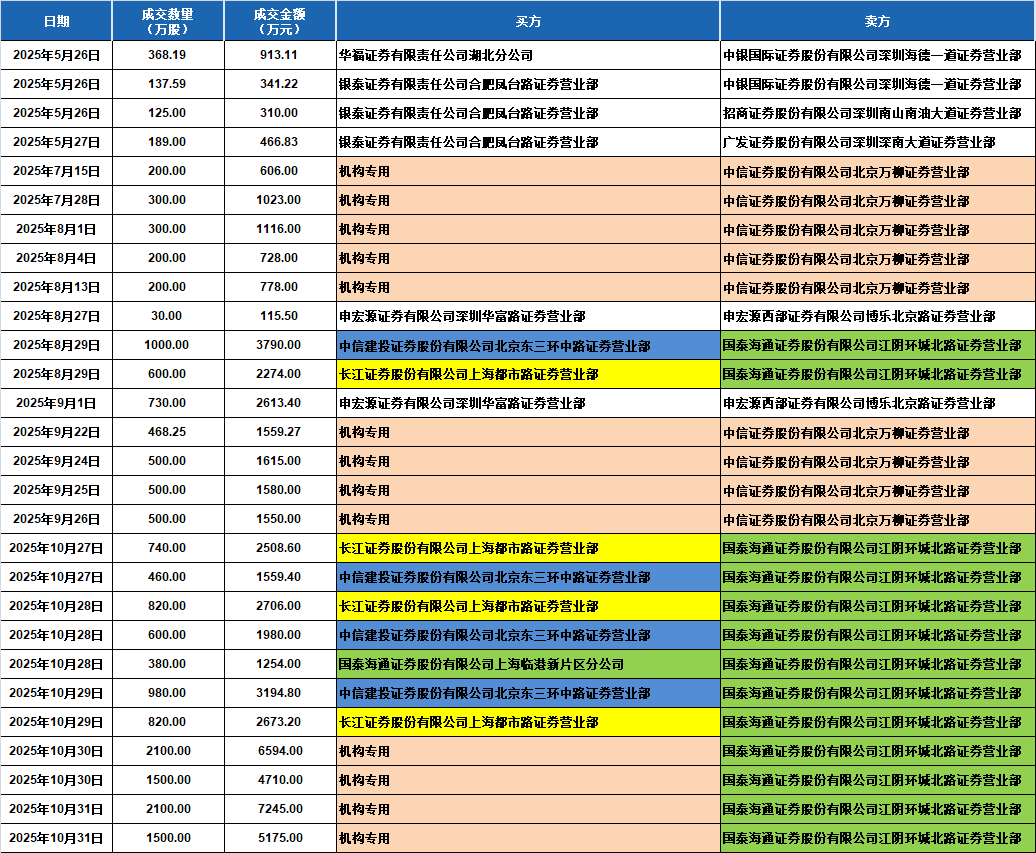Select the amount cell 2508.60
The width and height of the screenshot is (1036, 853).
pyautogui.click(x=280, y=548)
